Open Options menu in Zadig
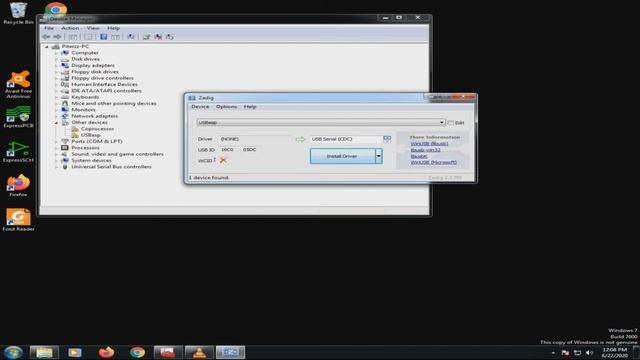The height and width of the screenshot is (360, 640). 227,107
